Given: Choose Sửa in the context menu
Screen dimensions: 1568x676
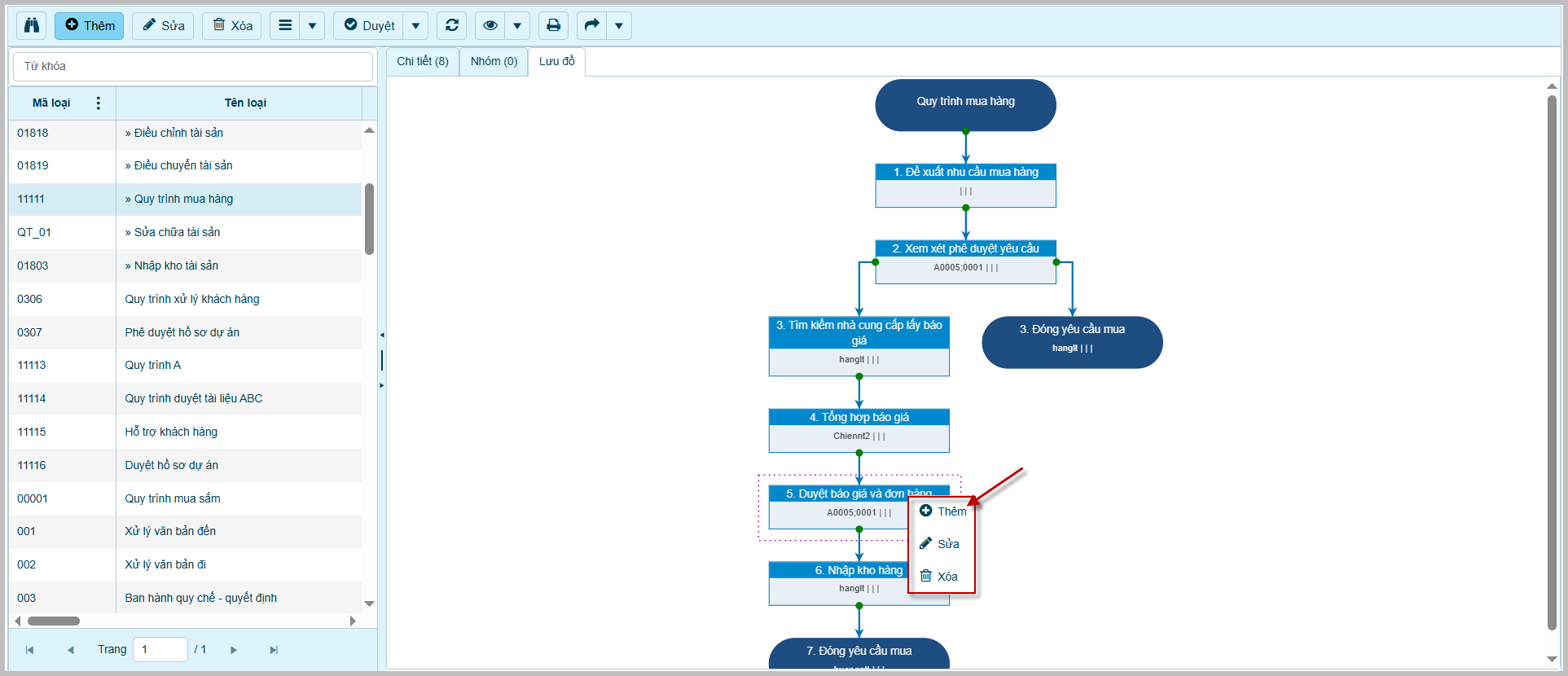Looking at the screenshot, I should (x=941, y=544).
